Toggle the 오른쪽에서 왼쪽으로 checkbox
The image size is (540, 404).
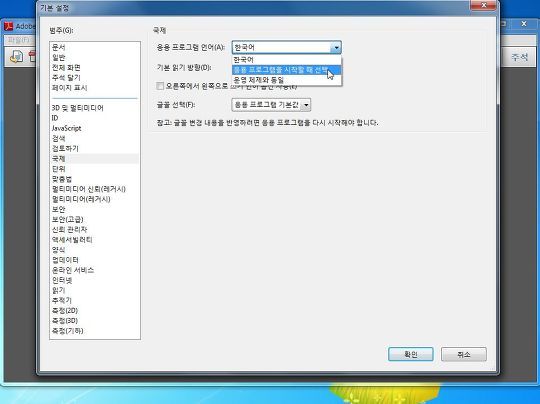160,86
